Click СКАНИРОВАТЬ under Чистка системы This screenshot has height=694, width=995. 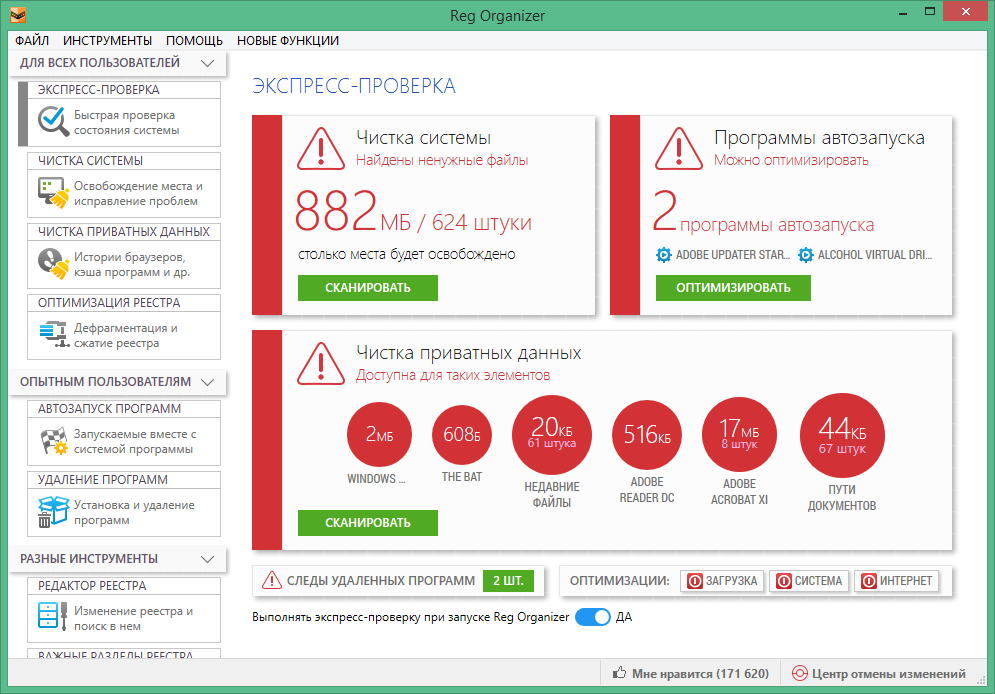coord(367,288)
